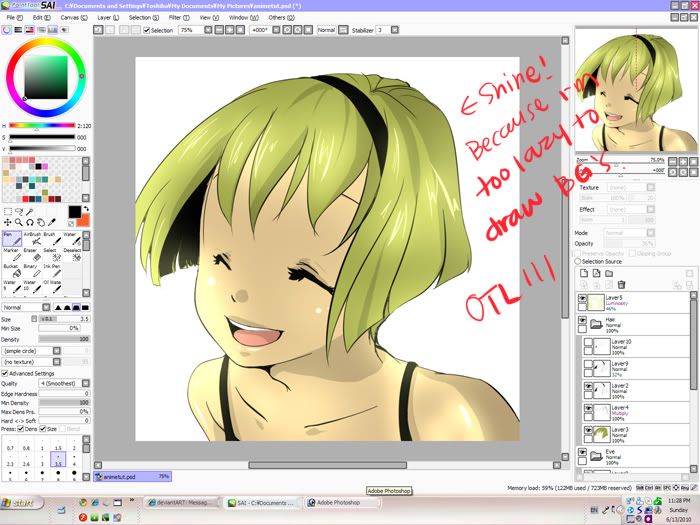The width and height of the screenshot is (700, 525).
Task: Enable Selection Source radio button
Action: point(578,261)
